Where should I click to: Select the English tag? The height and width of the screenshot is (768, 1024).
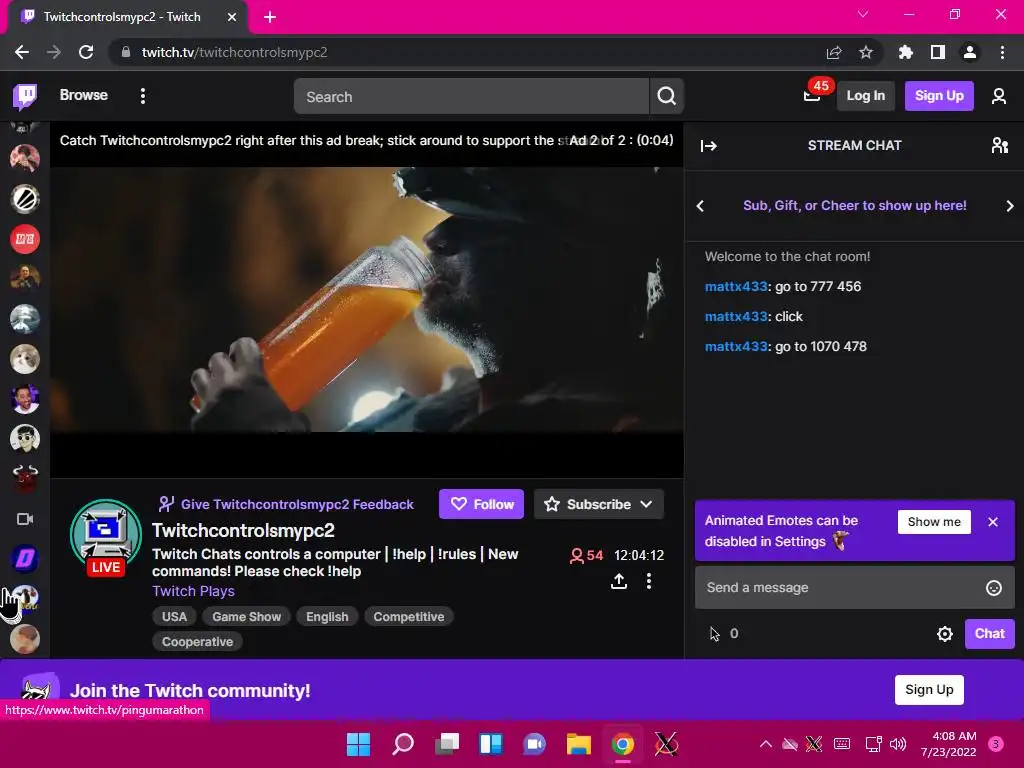pos(327,616)
